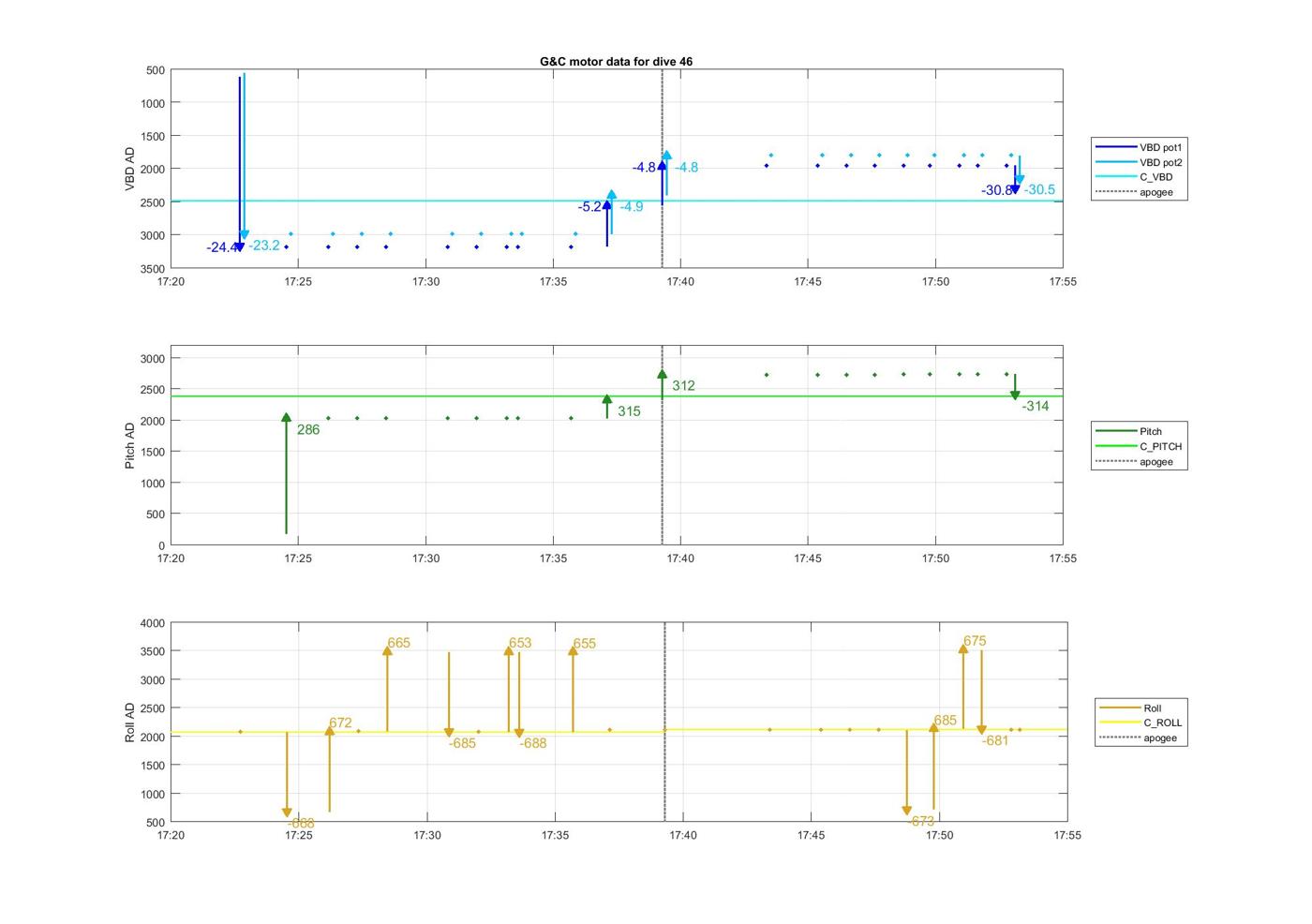Image resolution: width=1312 pixels, height=924 pixels.
Task: Click the '-685' roll data label
Action: click(x=462, y=743)
